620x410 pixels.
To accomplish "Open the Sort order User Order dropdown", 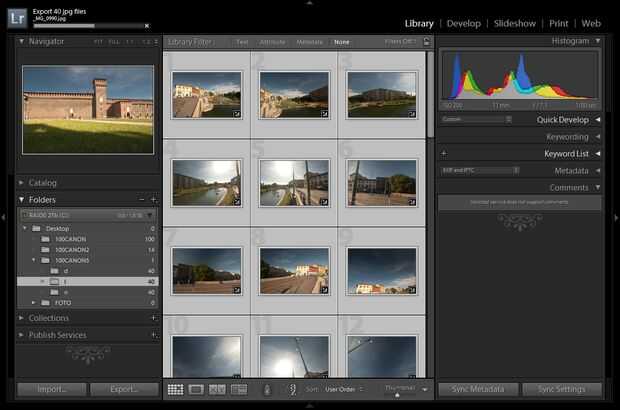I will point(344,389).
